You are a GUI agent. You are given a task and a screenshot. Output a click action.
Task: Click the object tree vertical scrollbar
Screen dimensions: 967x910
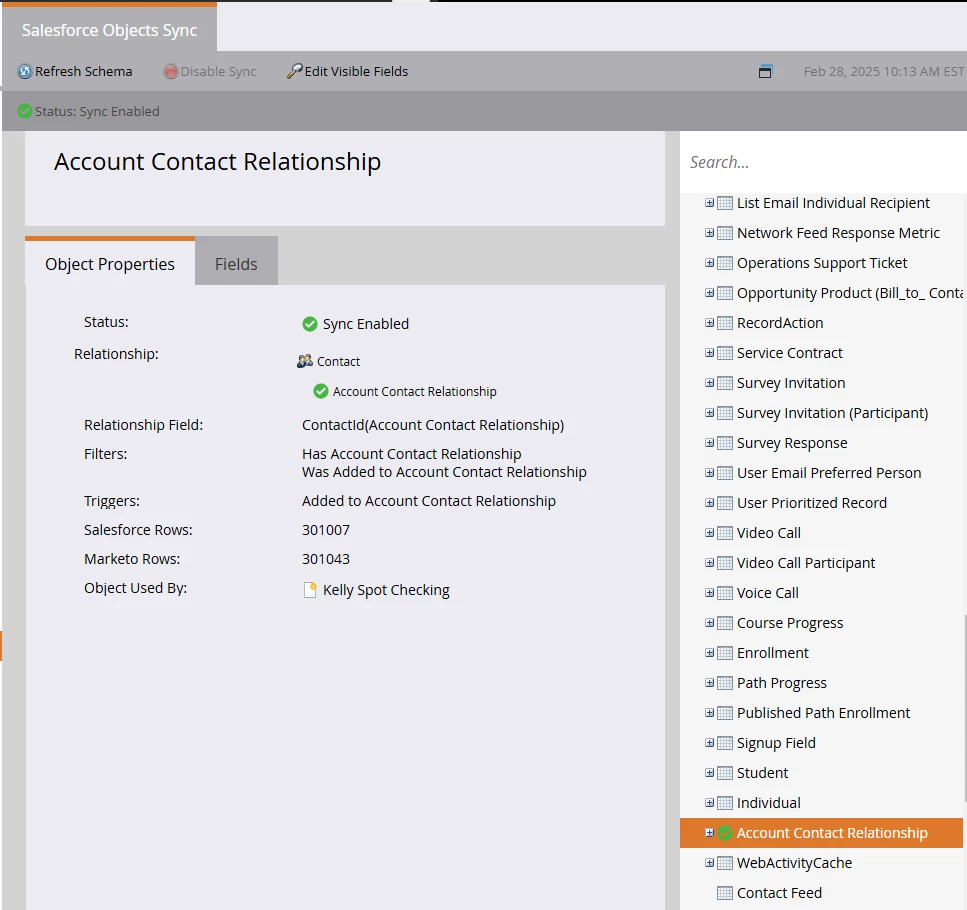click(965, 709)
